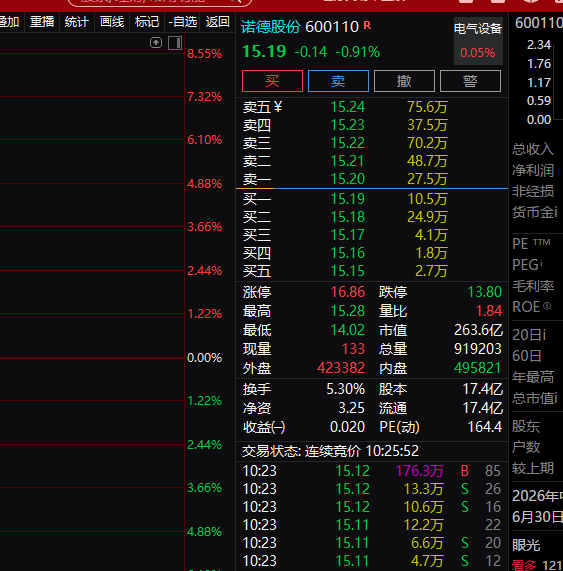The image size is (563, 571).
Task: Select 卖四 price 15.23
Action: tap(347, 125)
